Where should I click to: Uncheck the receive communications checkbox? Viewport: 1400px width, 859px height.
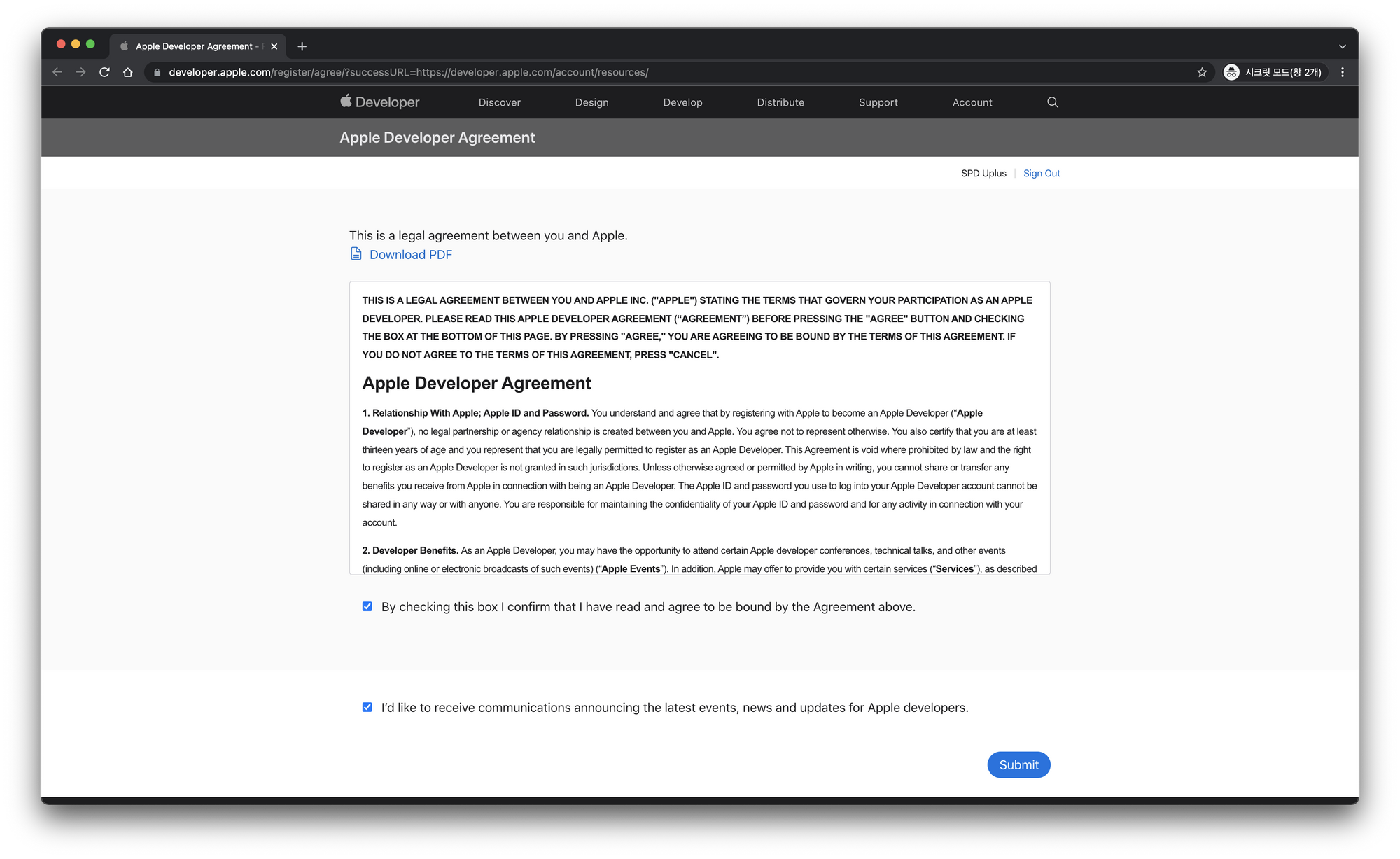(x=367, y=707)
